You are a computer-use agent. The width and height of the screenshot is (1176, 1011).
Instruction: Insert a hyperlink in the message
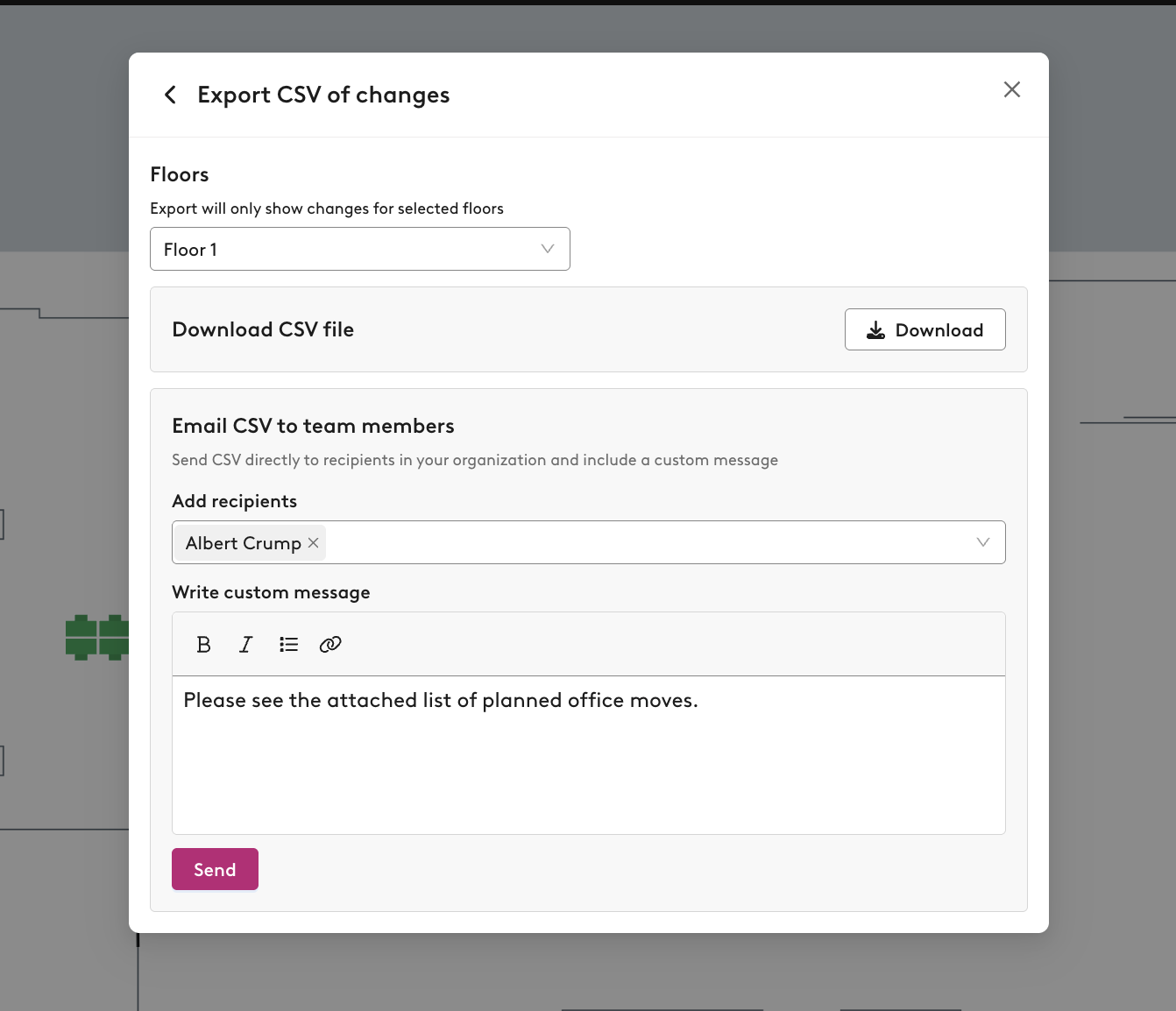point(330,645)
